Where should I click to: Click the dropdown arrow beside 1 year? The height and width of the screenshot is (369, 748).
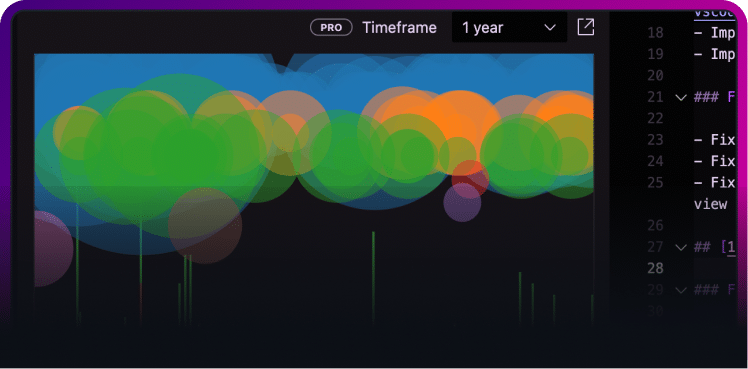coord(550,28)
